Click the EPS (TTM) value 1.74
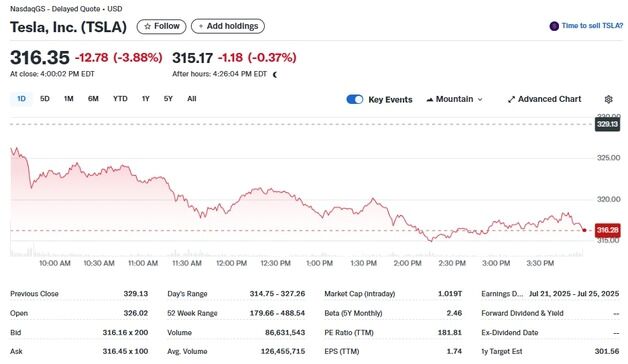Screen dimensions: 628x364 [454, 352]
